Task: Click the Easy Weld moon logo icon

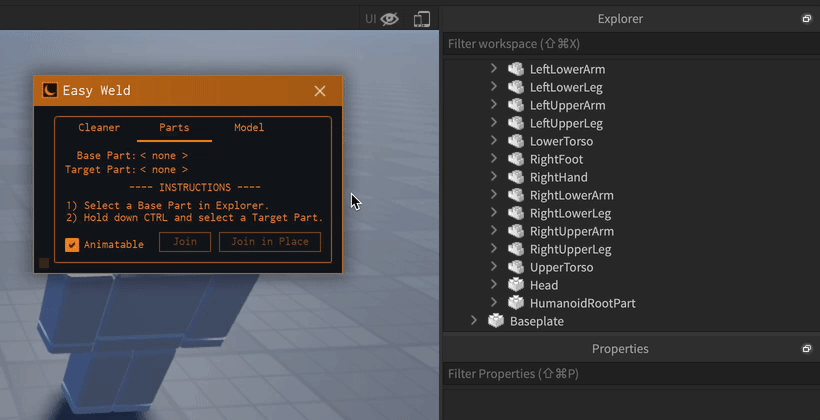Action: pos(50,90)
